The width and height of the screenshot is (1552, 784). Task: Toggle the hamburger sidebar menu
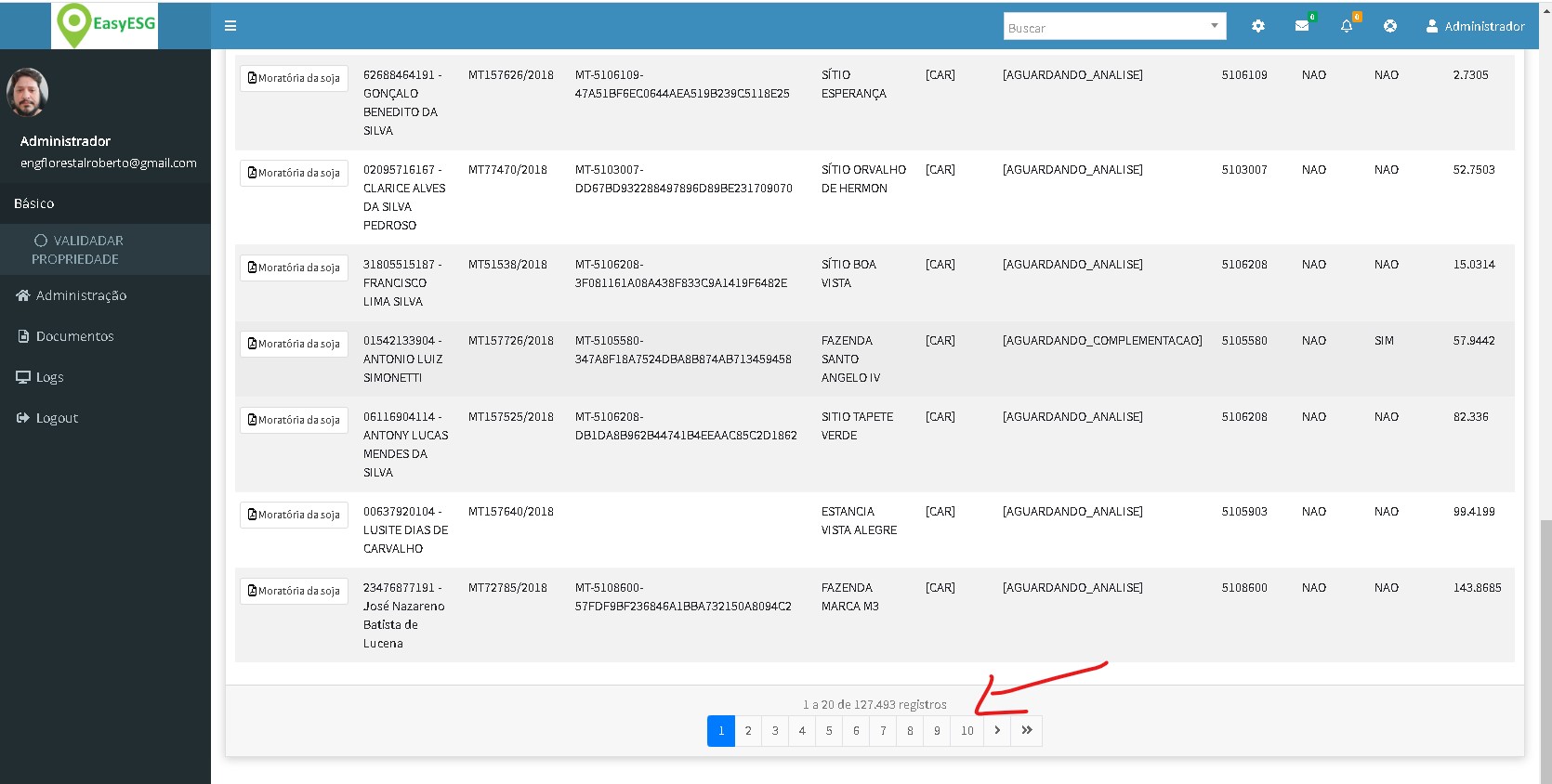(230, 26)
